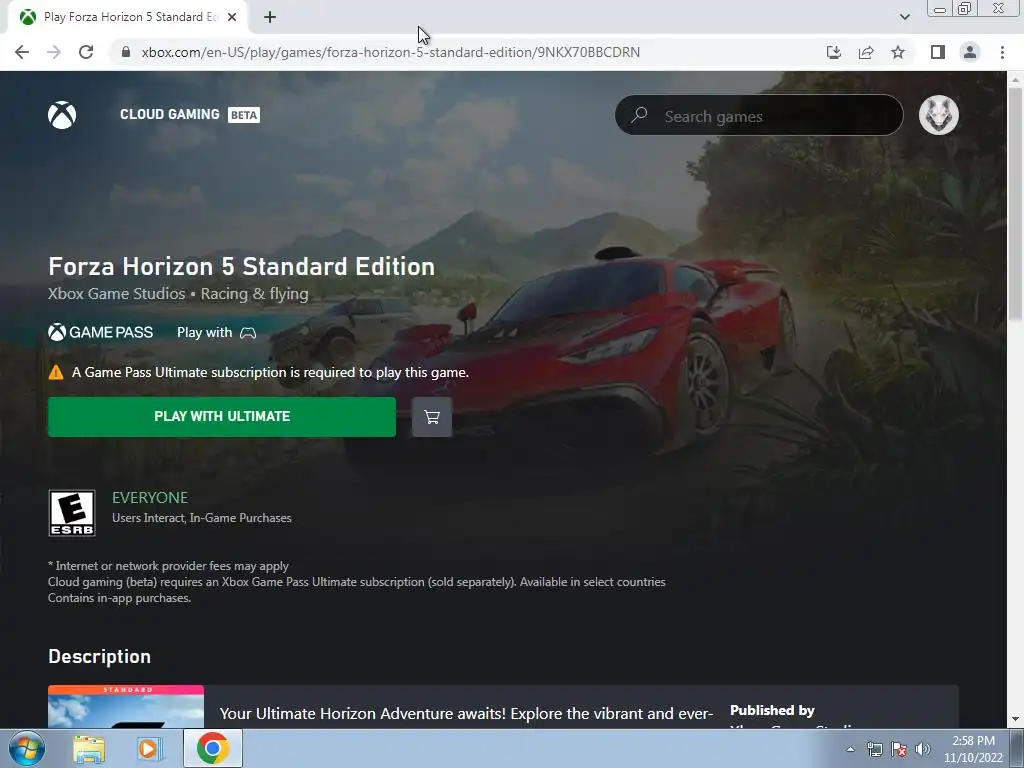The width and height of the screenshot is (1024, 768).
Task: Reload the page with refresh icon
Action: tap(86, 52)
